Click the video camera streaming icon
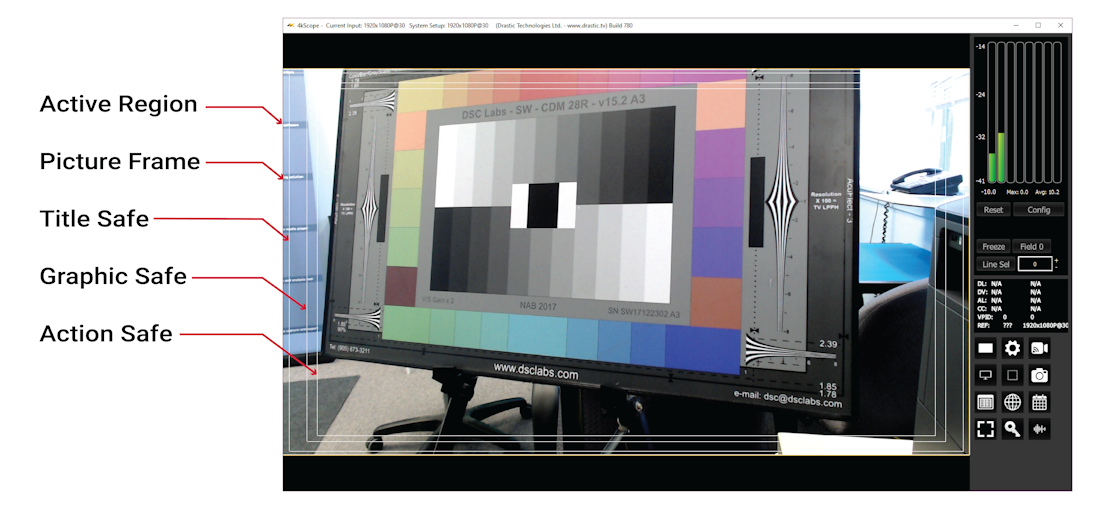The height and width of the screenshot is (514, 1100). (x=1039, y=348)
